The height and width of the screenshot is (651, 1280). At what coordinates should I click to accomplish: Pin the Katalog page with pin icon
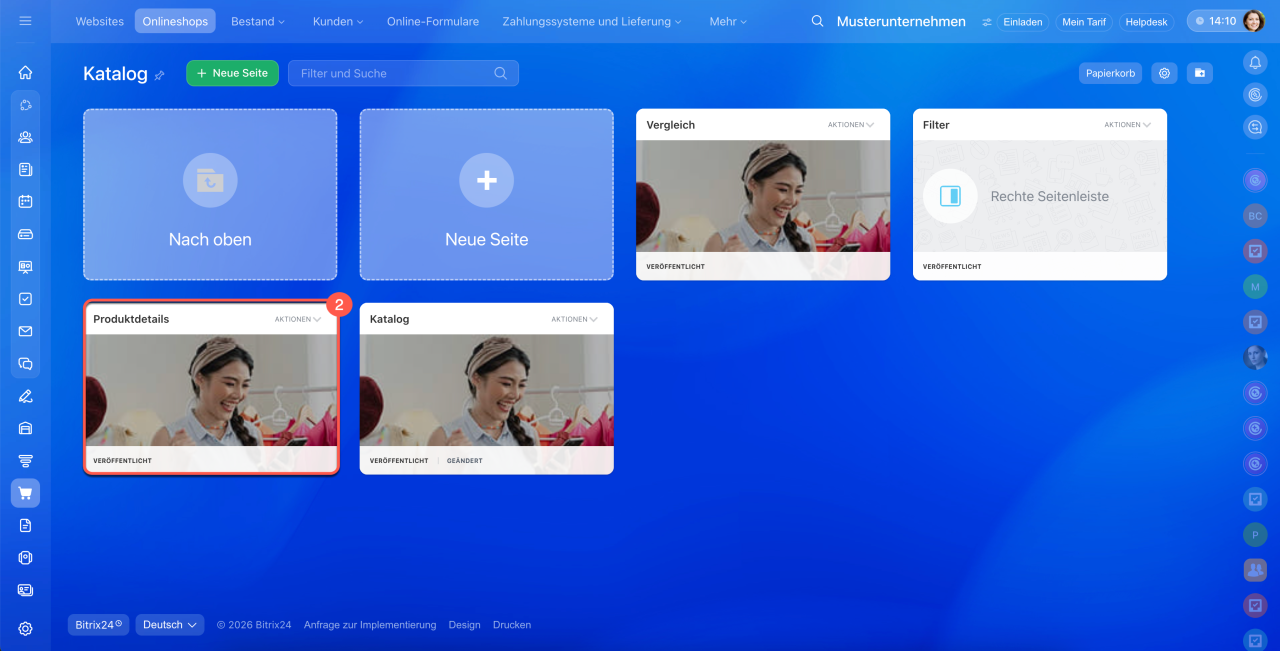[159, 75]
